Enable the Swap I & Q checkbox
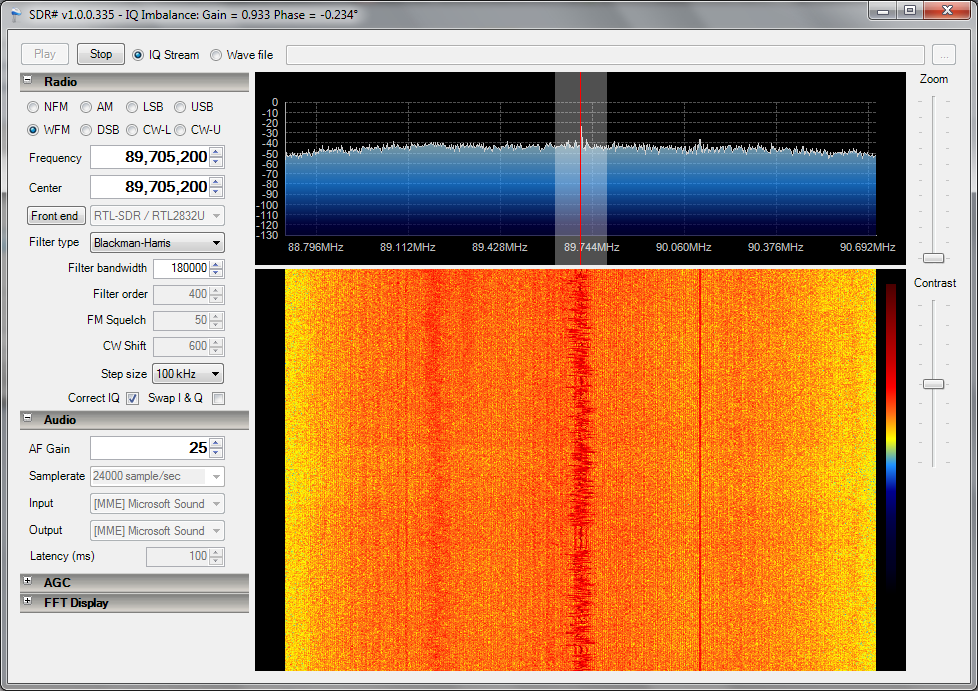 pos(218,398)
